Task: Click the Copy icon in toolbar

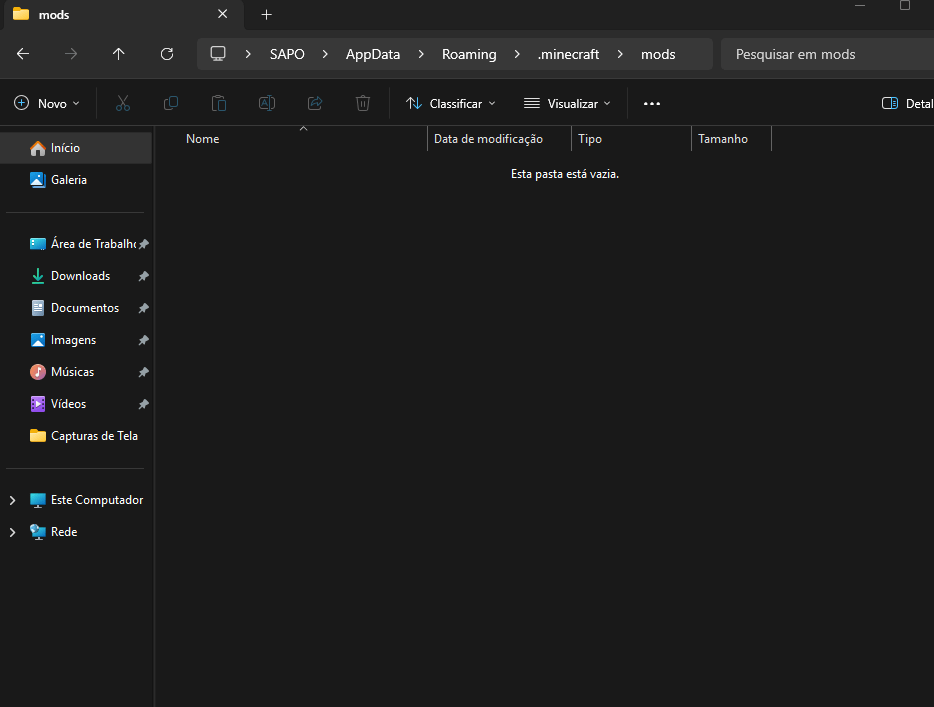Action: click(x=171, y=103)
